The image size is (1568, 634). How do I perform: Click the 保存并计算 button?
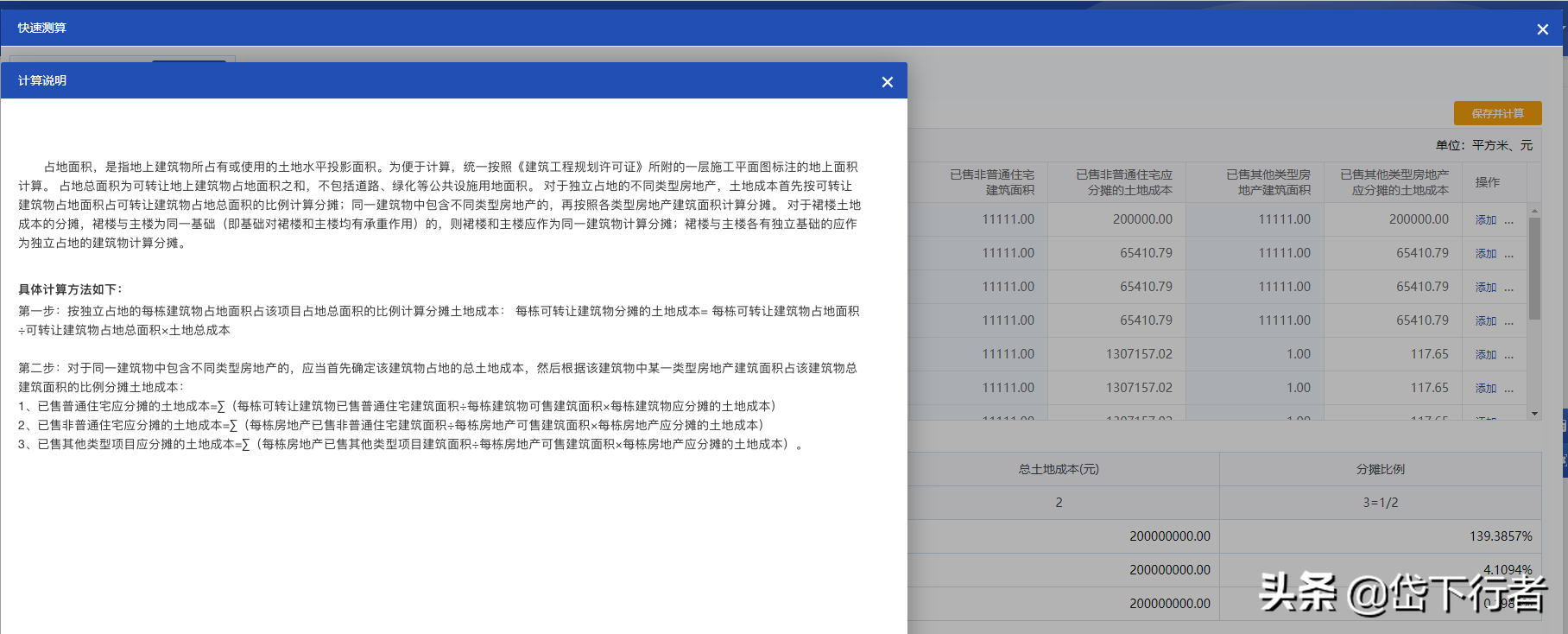pos(1497,113)
